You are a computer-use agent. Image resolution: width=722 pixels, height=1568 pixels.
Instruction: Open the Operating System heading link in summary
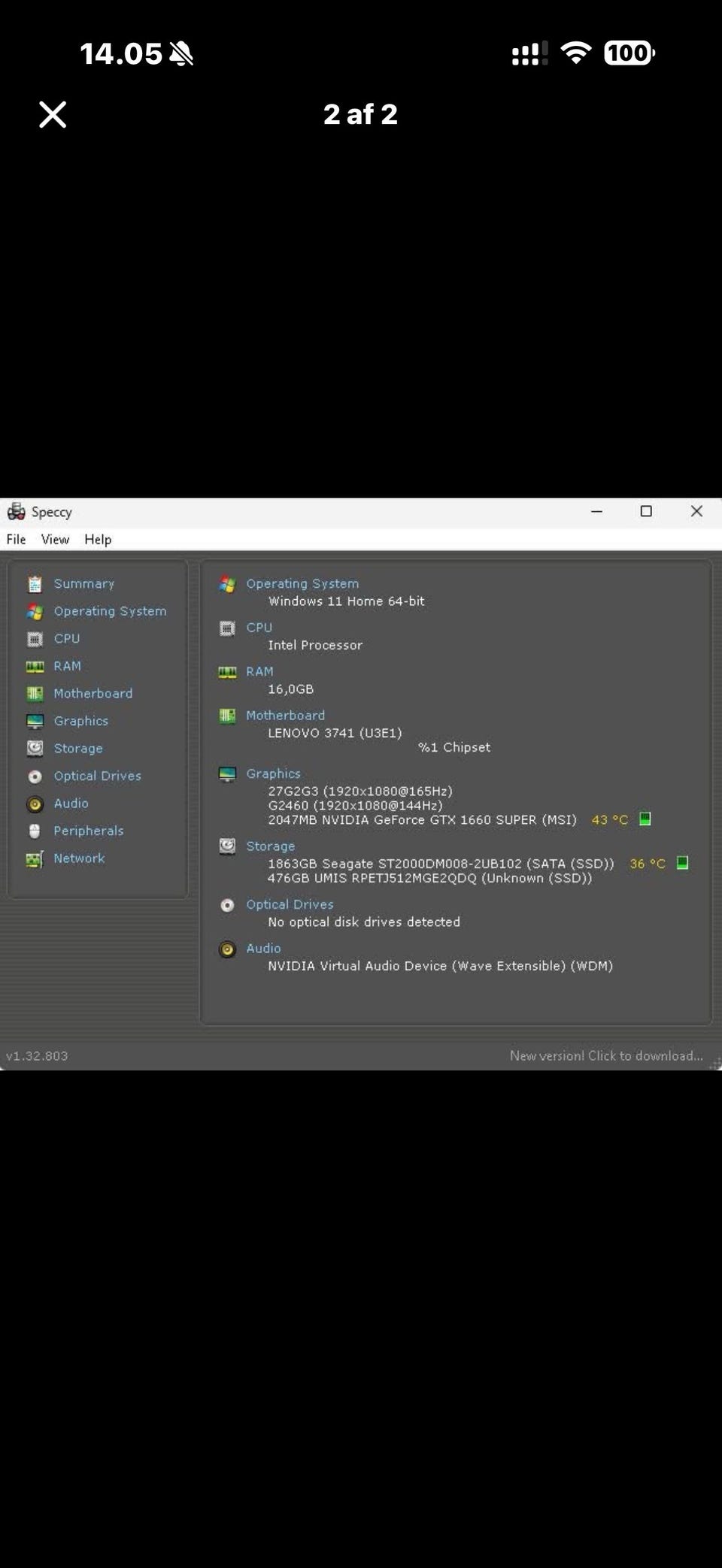point(302,584)
